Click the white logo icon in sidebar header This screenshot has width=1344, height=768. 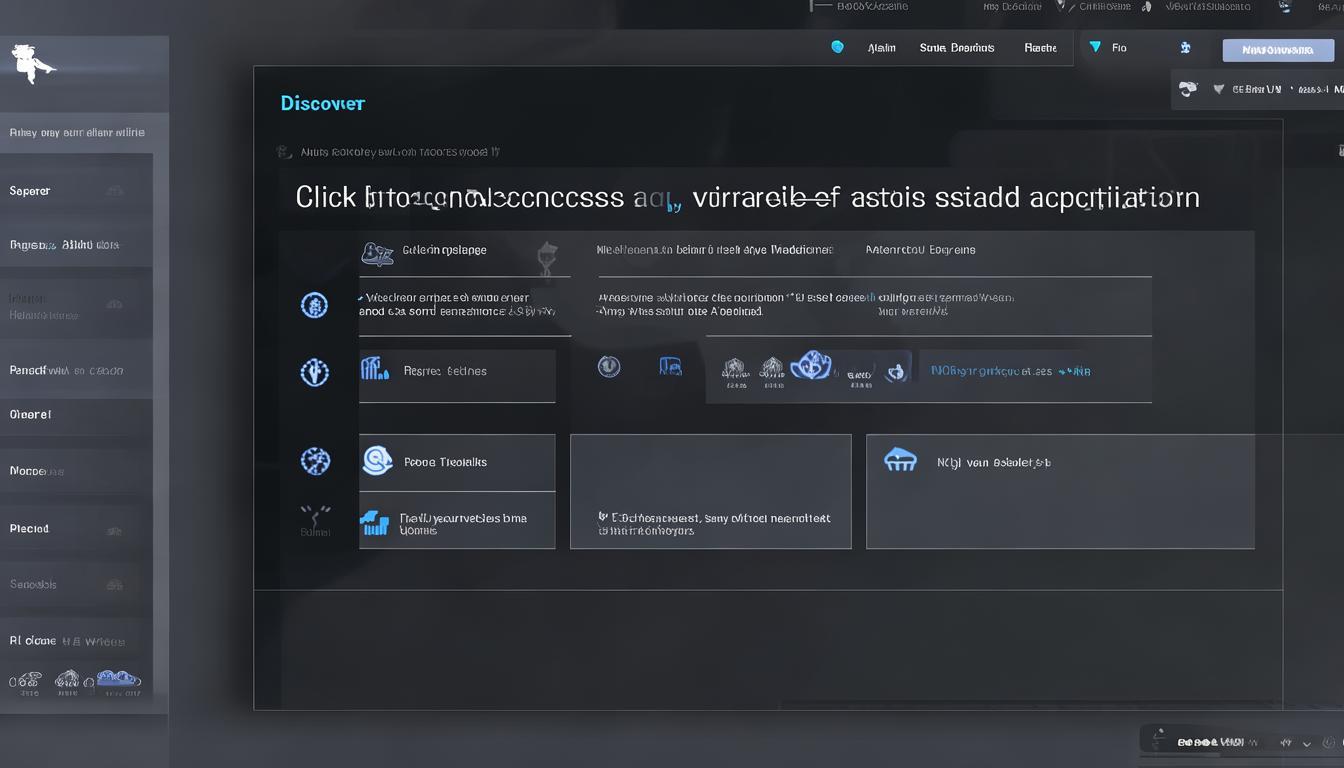coord(32,64)
